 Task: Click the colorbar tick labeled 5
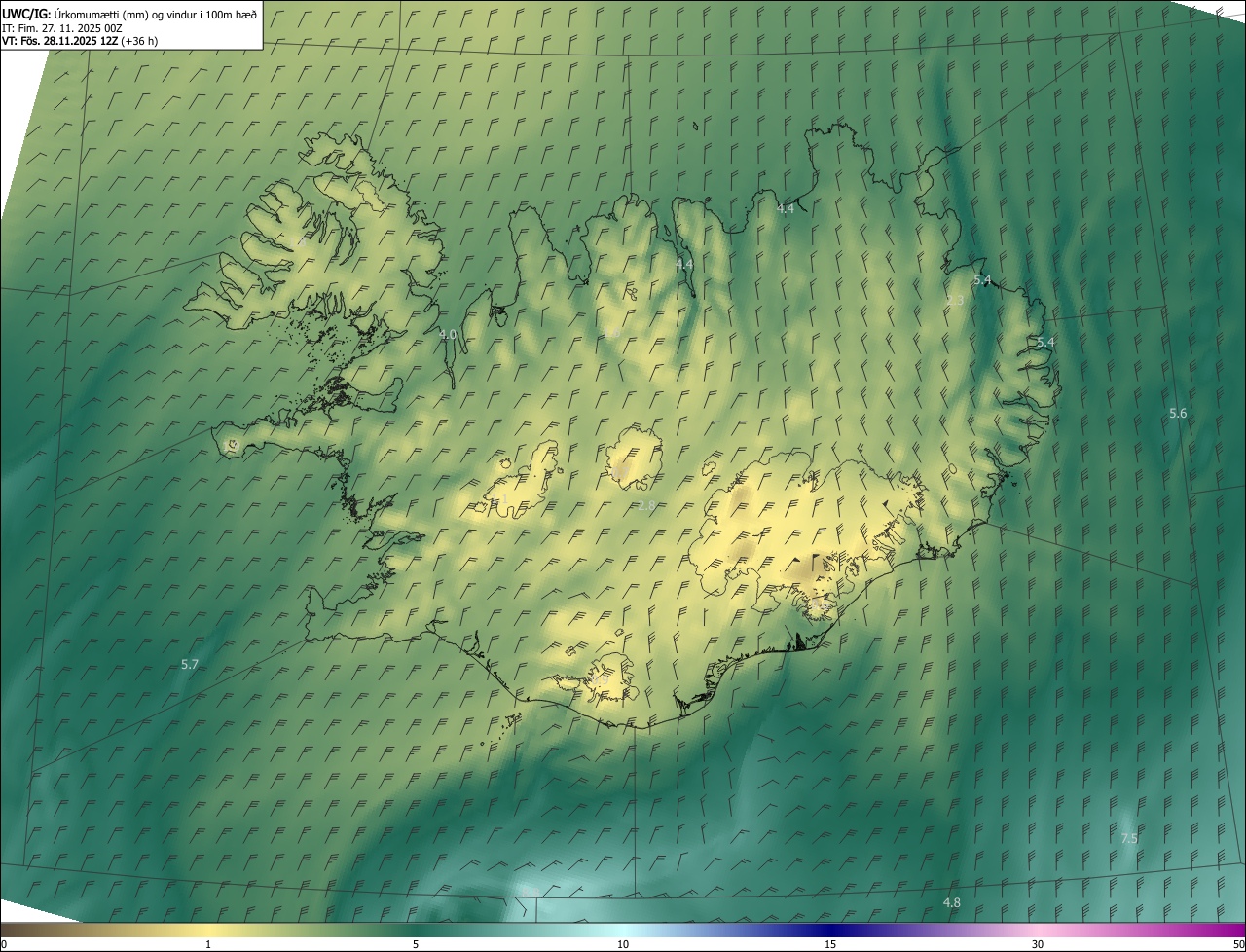[416, 944]
